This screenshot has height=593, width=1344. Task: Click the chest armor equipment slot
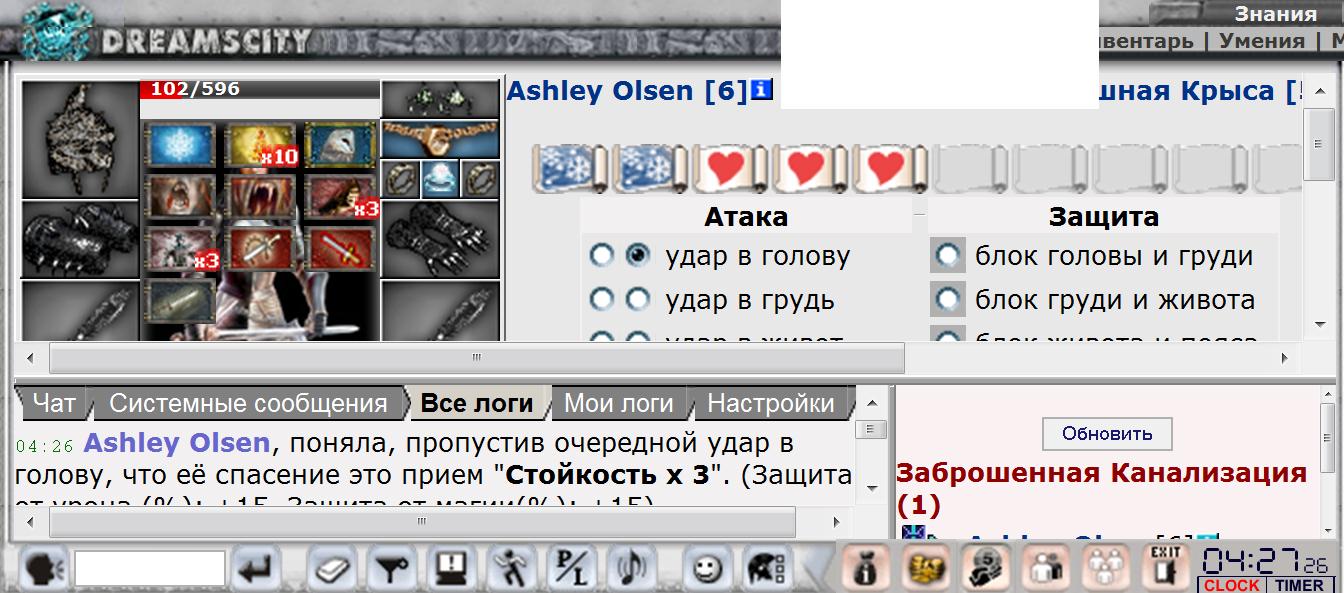point(79,140)
